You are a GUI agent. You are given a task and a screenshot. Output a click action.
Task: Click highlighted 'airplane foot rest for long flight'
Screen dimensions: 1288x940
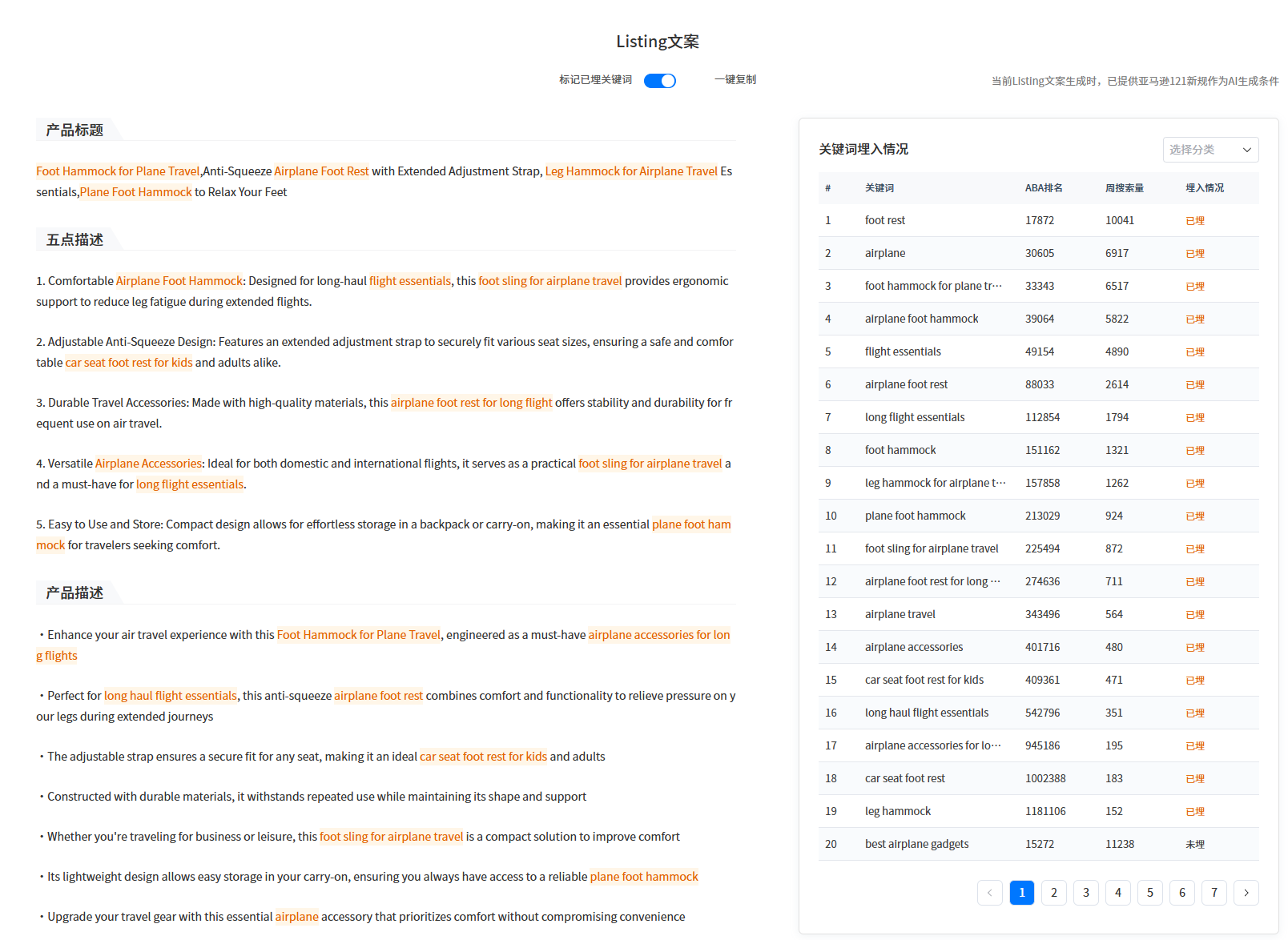[x=472, y=403]
